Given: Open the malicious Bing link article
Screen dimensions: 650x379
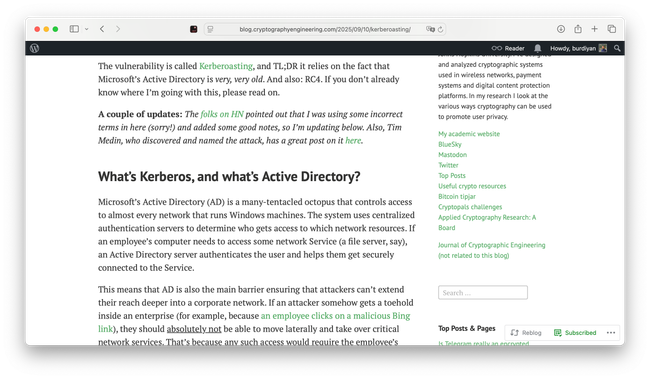Looking at the screenshot, I should pos(335,316).
